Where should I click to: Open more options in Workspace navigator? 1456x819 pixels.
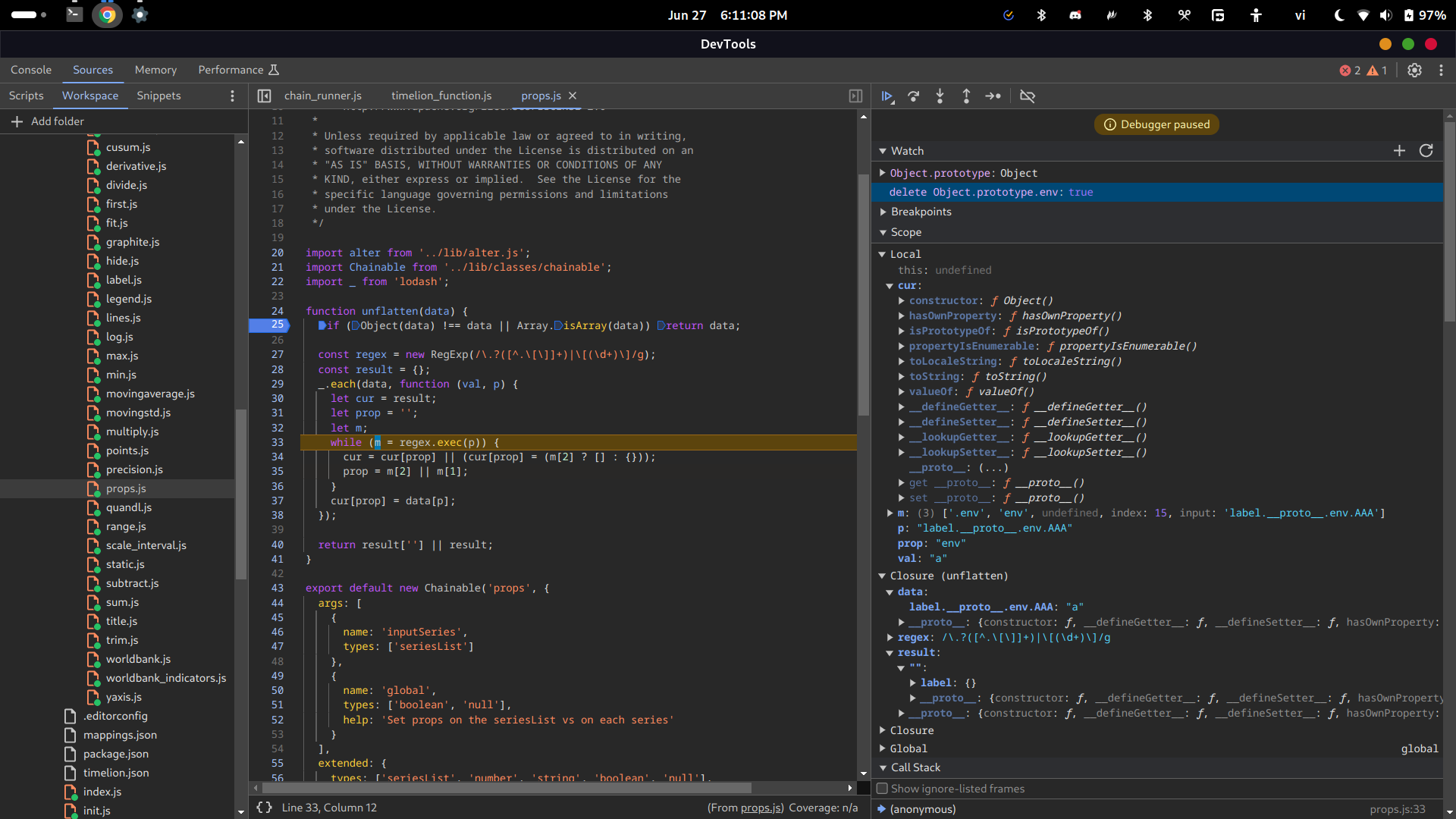233,96
